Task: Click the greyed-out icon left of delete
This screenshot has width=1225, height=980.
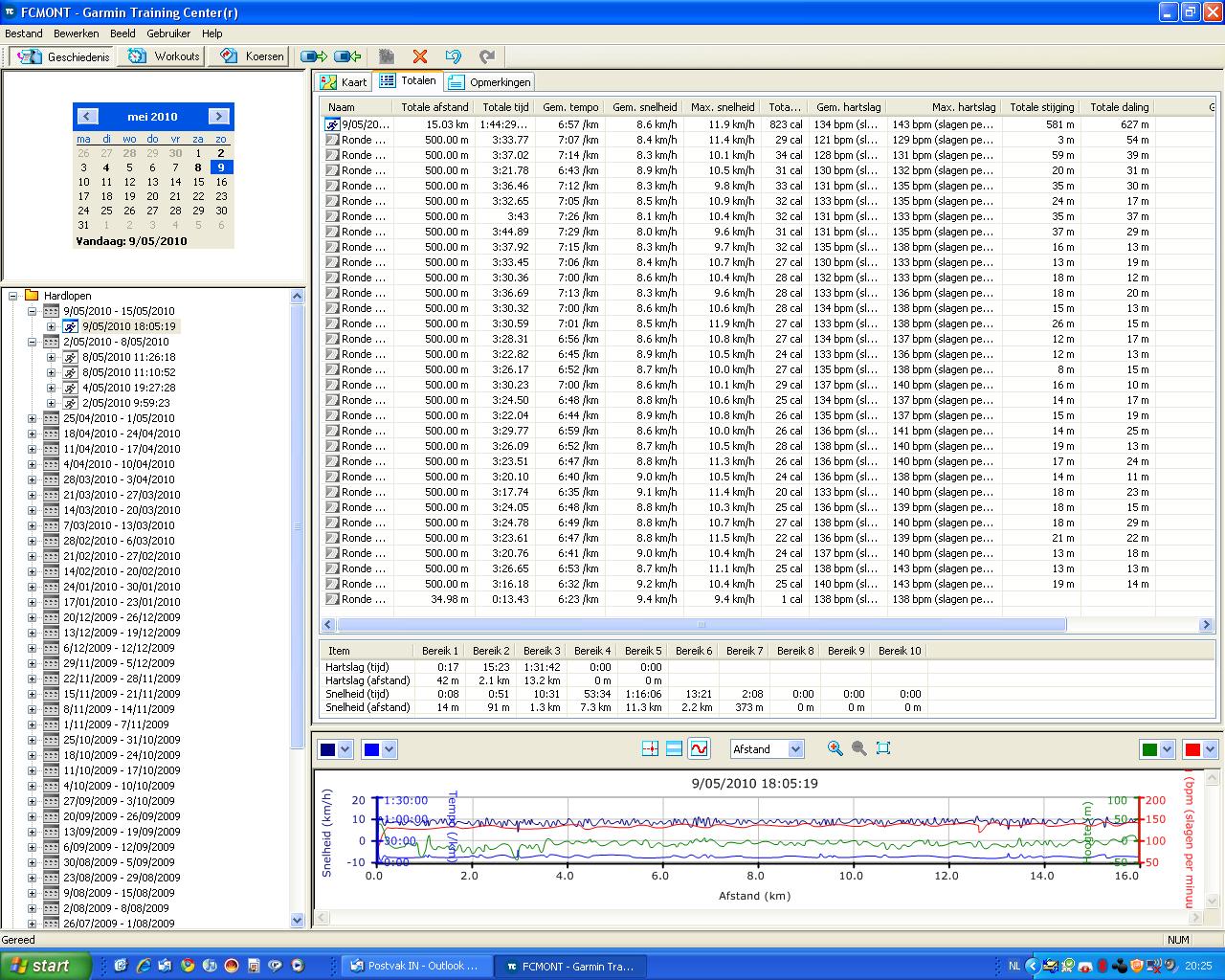Action: click(386, 56)
